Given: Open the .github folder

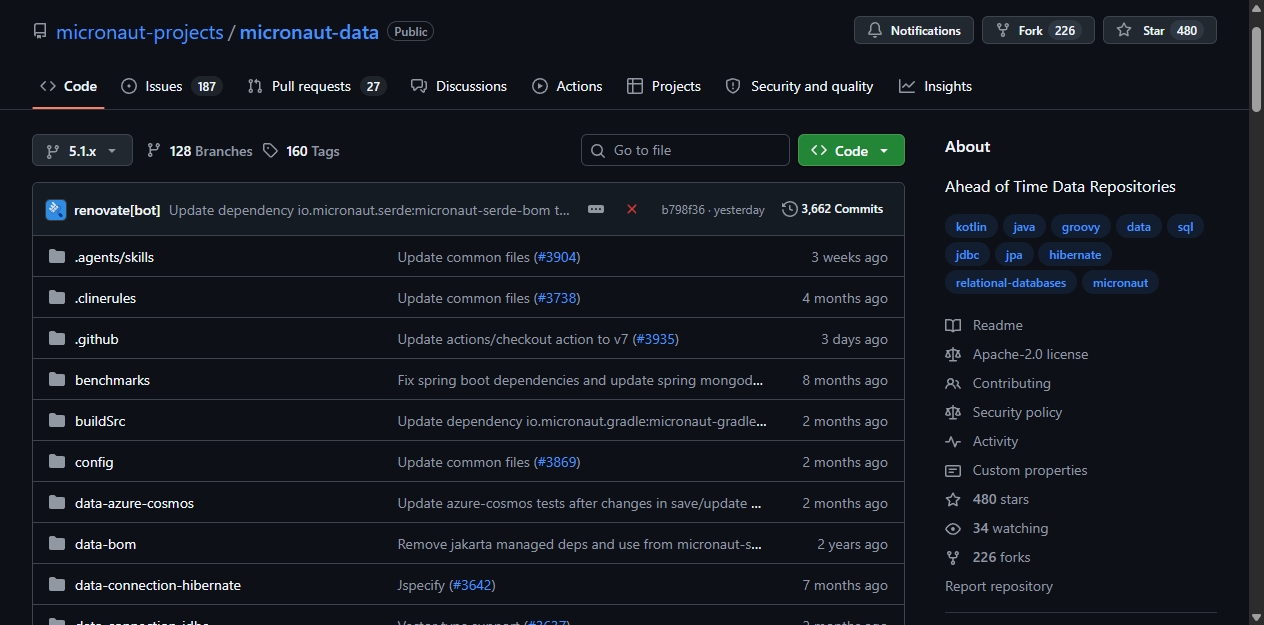Looking at the screenshot, I should click(x=97, y=339).
